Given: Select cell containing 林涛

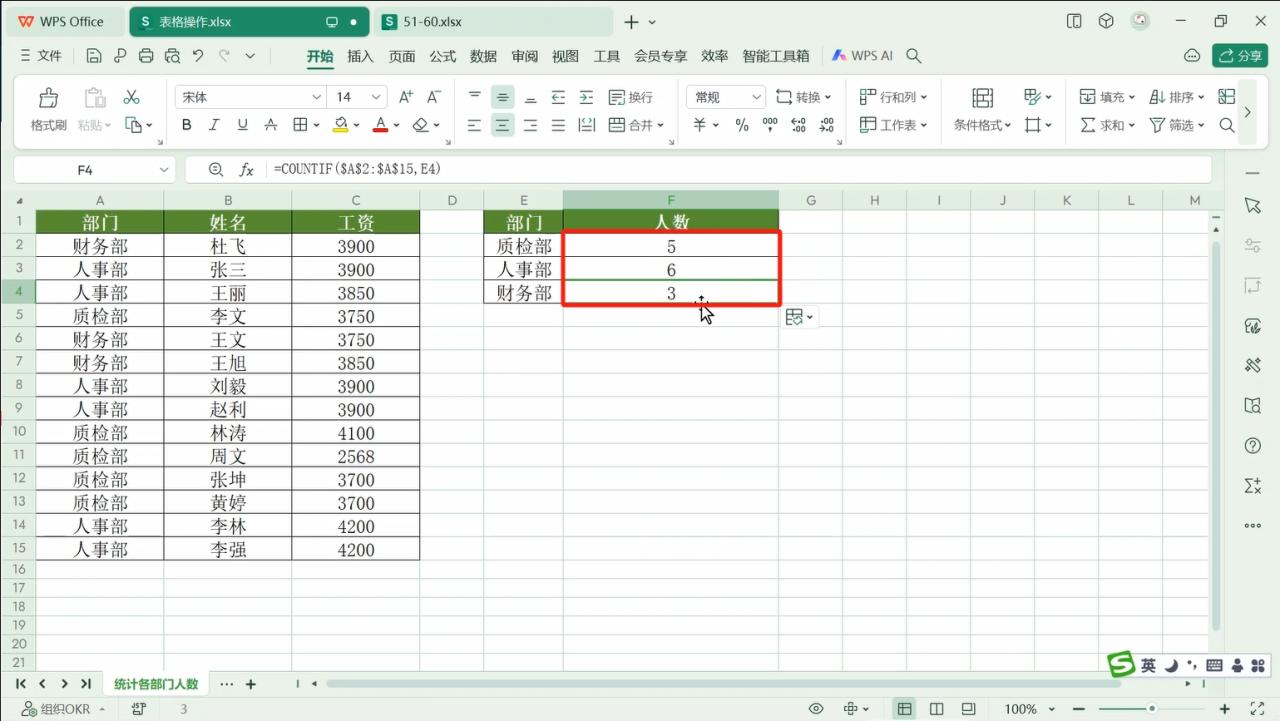Looking at the screenshot, I should point(228,433).
